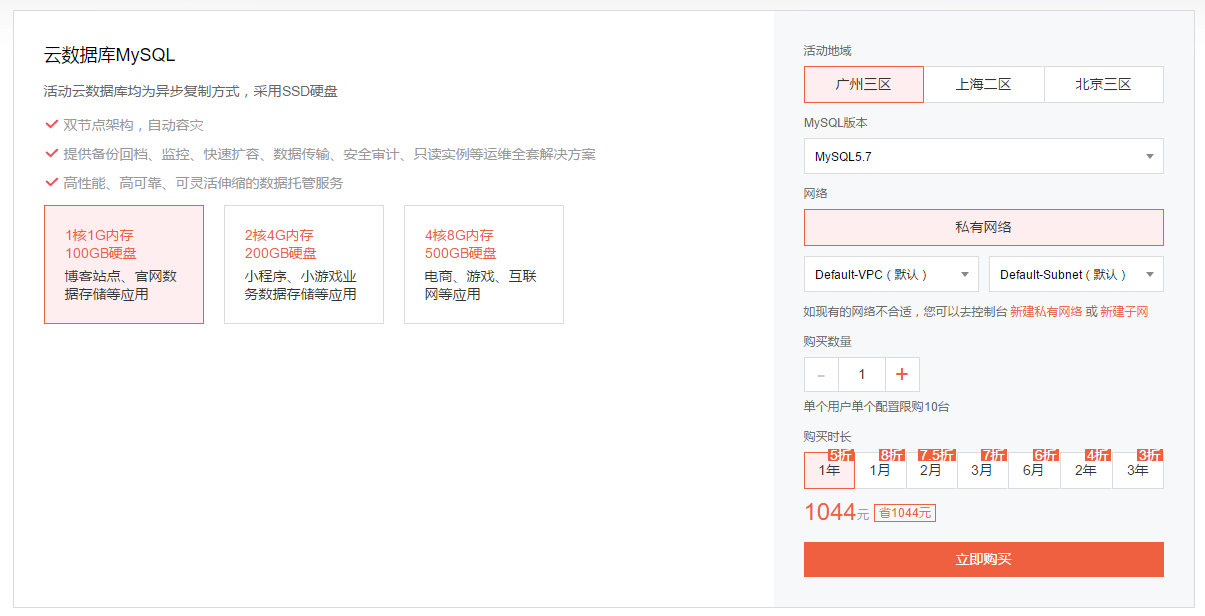The width and height of the screenshot is (1205, 616).
Task: Click the plus icon to increase quantity
Action: (x=901, y=374)
